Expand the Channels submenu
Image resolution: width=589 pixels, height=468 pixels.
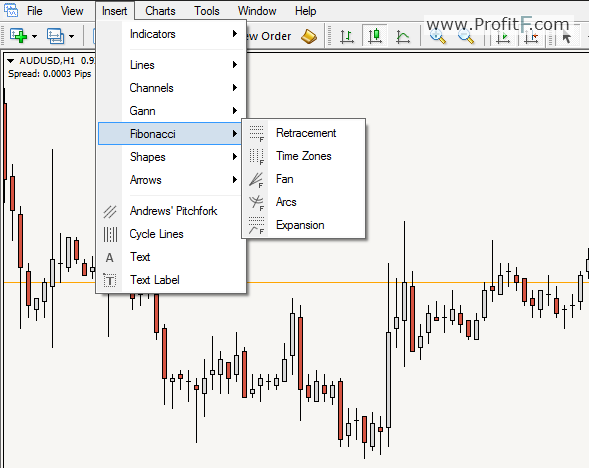tap(171, 88)
